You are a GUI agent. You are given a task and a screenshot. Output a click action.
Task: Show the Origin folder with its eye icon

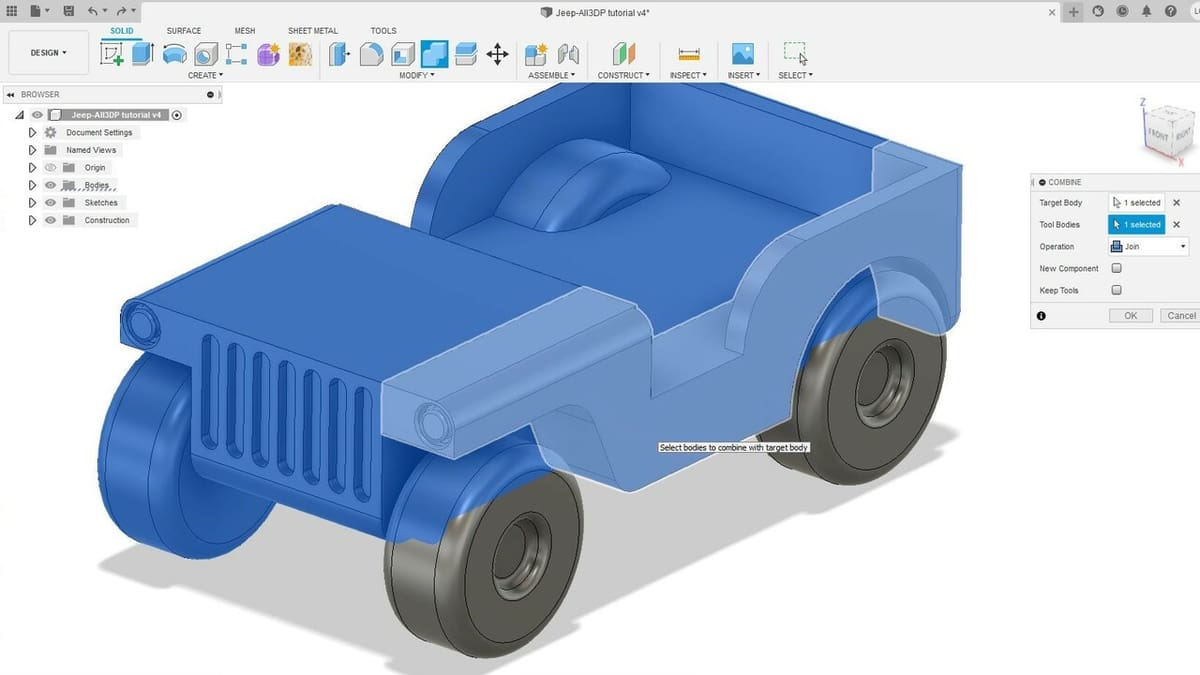(x=50, y=167)
